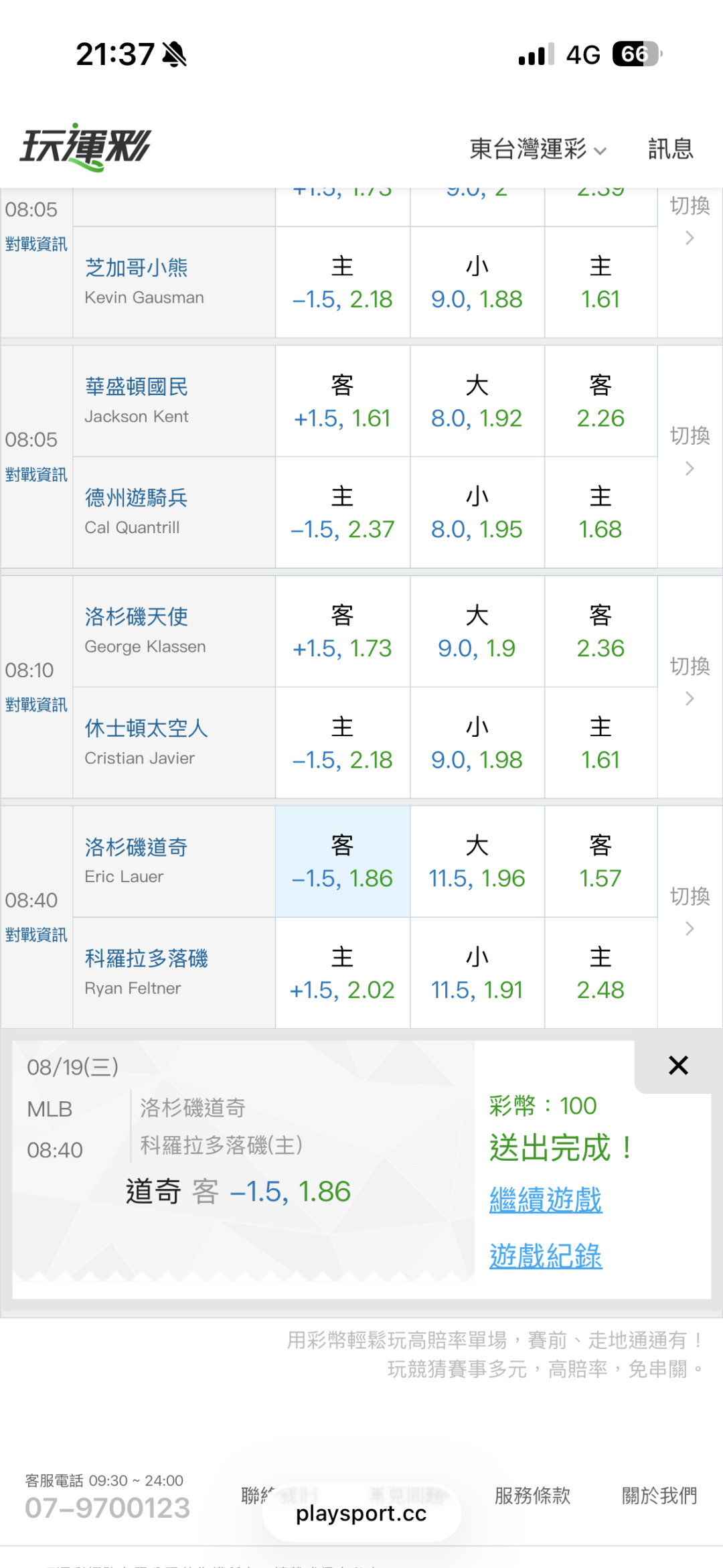723x1568 pixels.
Task: Open the 服務條款 footer link
Action: 532,1495
